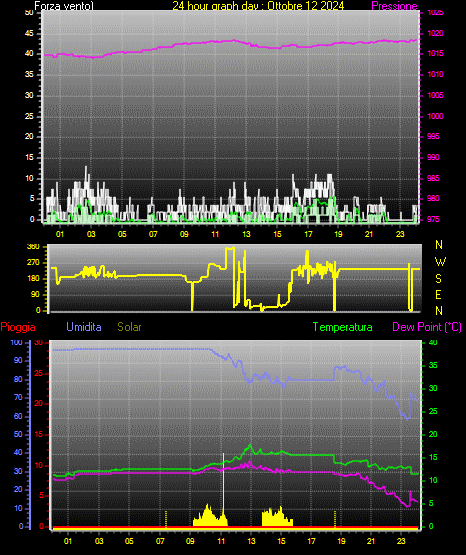
Task: Click the blue 'Umidita' legend label
Action: [x=84, y=326]
